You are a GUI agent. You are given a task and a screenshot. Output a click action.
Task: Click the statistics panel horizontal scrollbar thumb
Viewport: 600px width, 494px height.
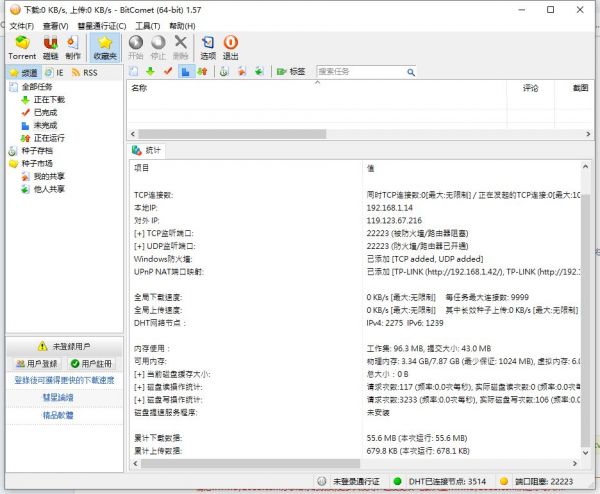click(x=250, y=463)
